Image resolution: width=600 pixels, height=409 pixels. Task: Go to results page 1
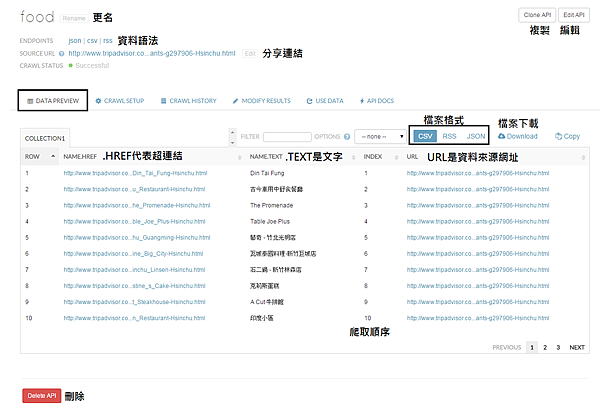point(532,347)
